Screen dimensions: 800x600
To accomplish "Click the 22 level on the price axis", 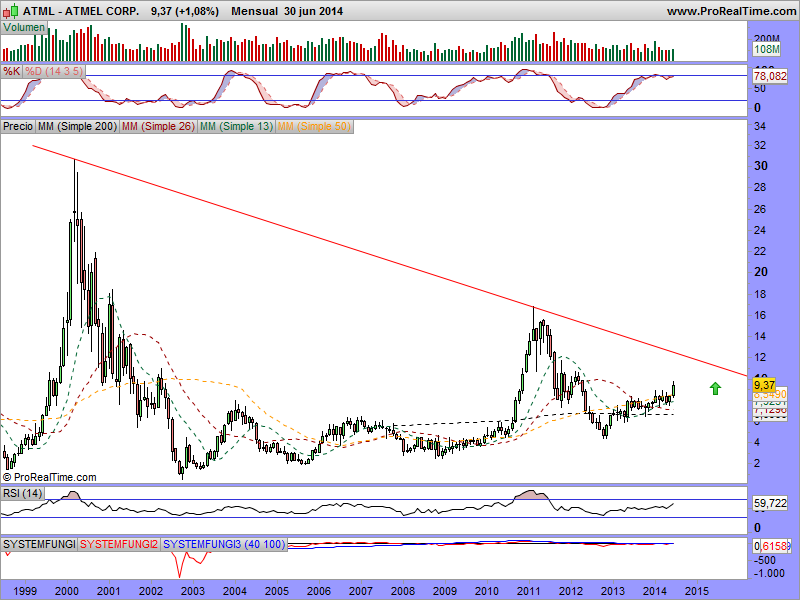I will pyautogui.click(x=760, y=251).
